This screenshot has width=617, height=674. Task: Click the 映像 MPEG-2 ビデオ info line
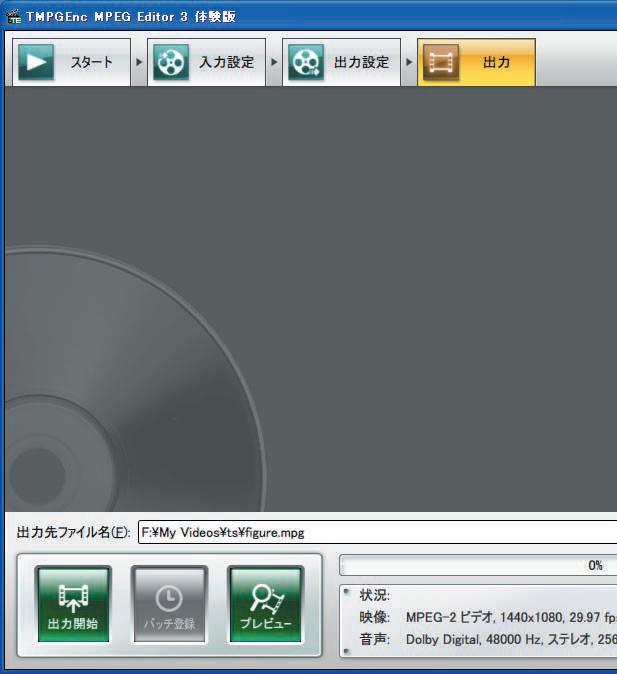point(488,618)
